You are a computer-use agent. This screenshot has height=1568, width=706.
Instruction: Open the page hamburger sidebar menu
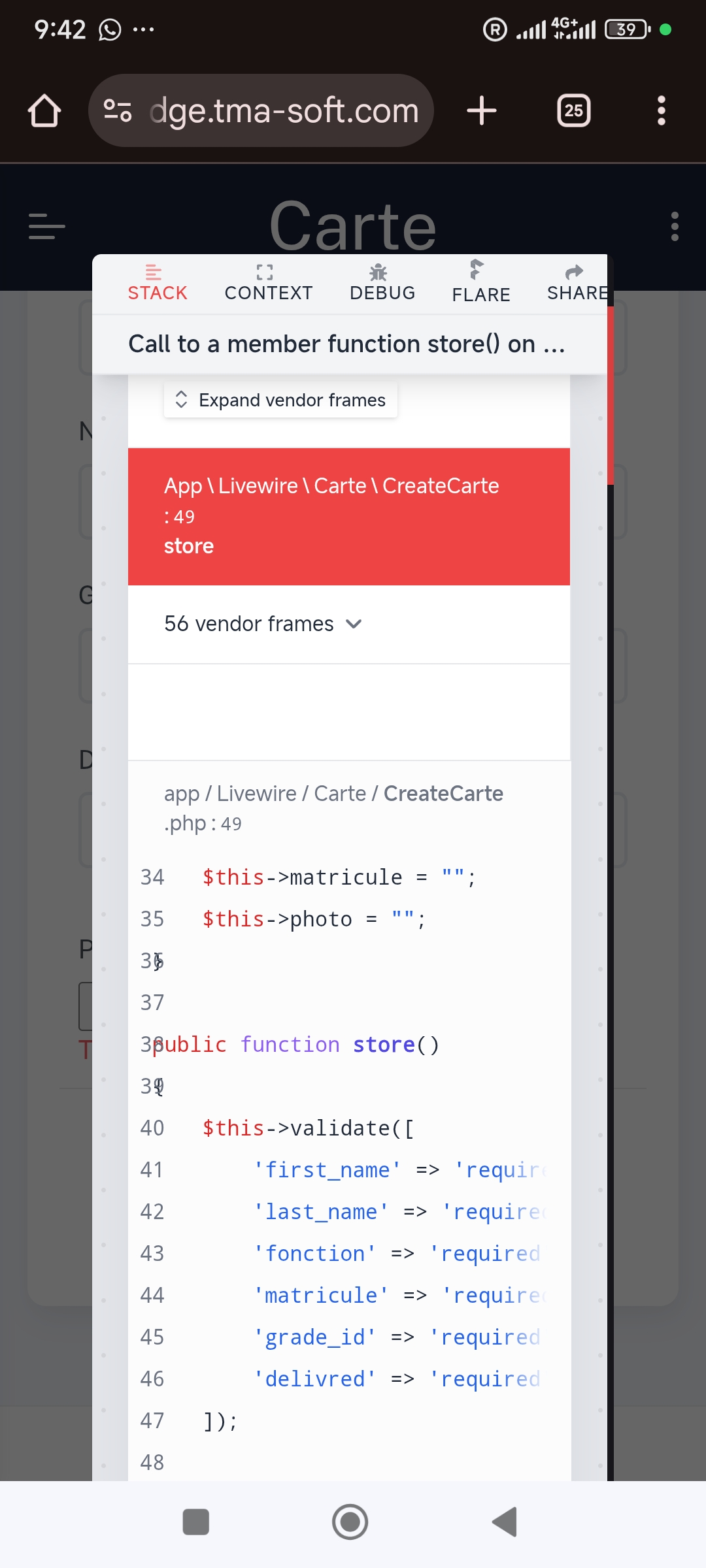coord(47,226)
